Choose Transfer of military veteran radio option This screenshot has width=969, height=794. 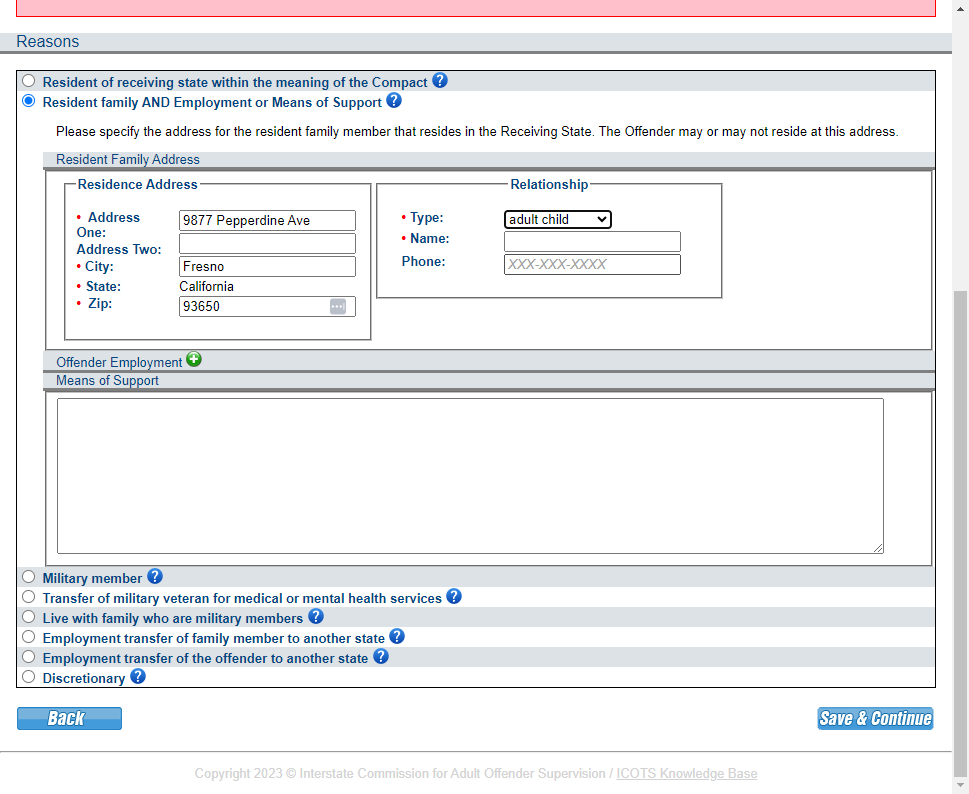click(x=28, y=596)
